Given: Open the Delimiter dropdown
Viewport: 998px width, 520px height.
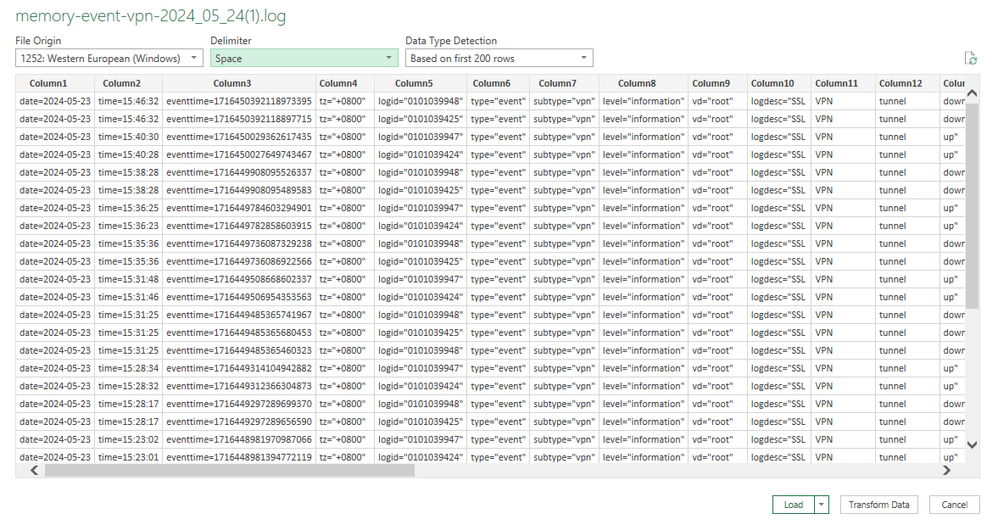Looking at the screenshot, I should click(304, 59).
